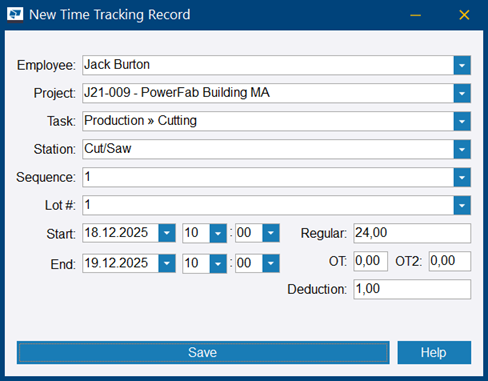The height and width of the screenshot is (381, 488).
Task: Open Help for this dialog
Action: [434, 352]
